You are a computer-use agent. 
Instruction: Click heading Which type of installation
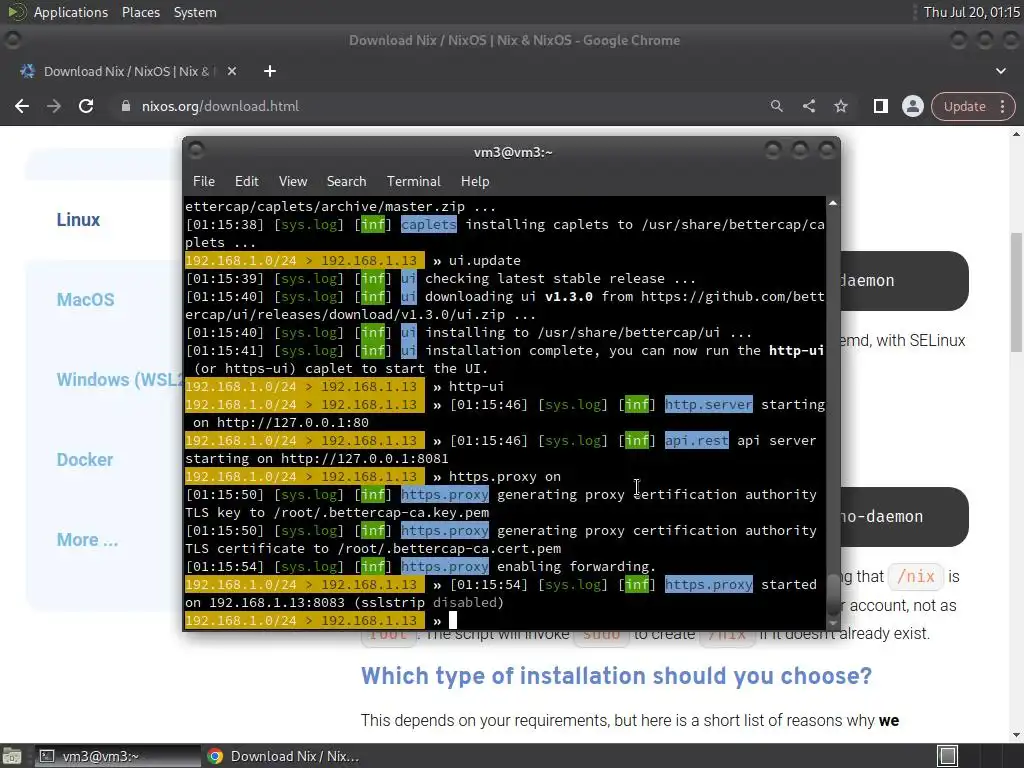click(616, 676)
